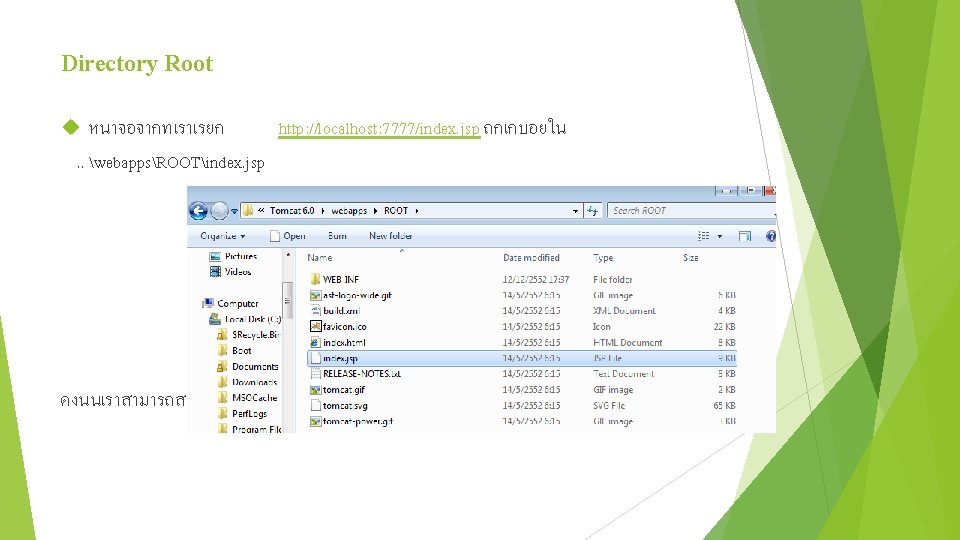Expand arrow after ROOT breadcrumb
This screenshot has height=540, width=960.
pos(417,211)
